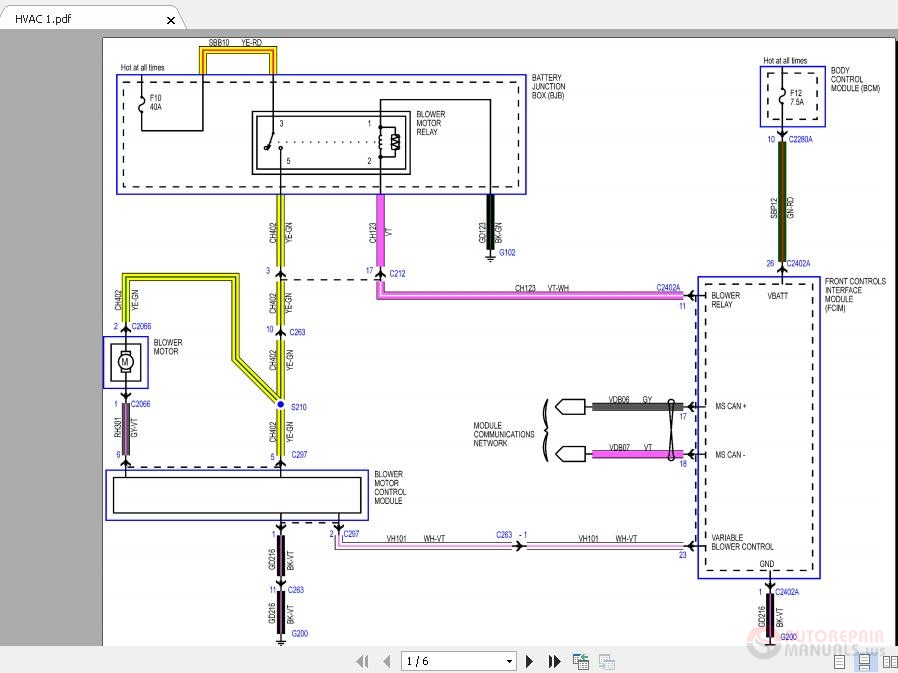Jump to the first page
This screenshot has height=673, width=898.
pos(363,661)
